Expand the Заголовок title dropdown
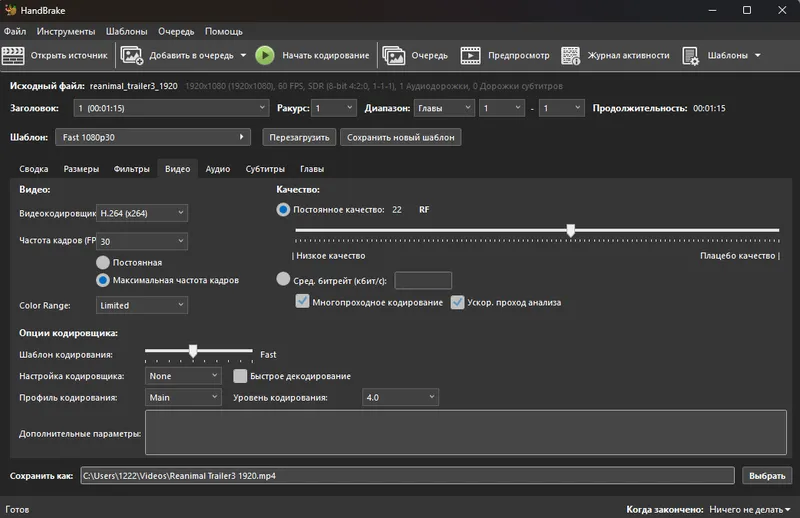Image resolution: width=800 pixels, height=518 pixels. coord(171,108)
